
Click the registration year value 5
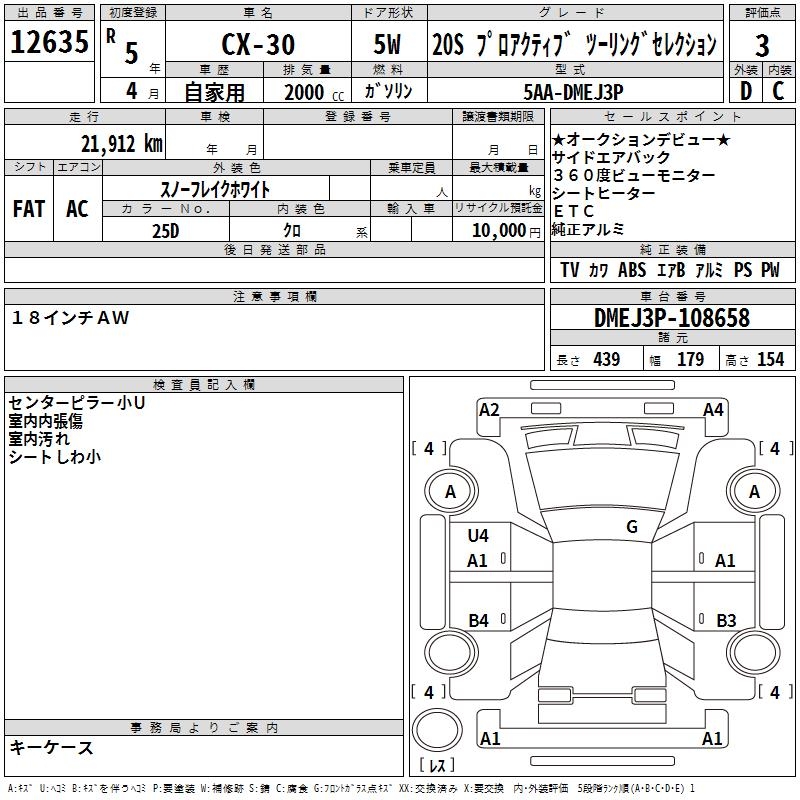[x=132, y=53]
